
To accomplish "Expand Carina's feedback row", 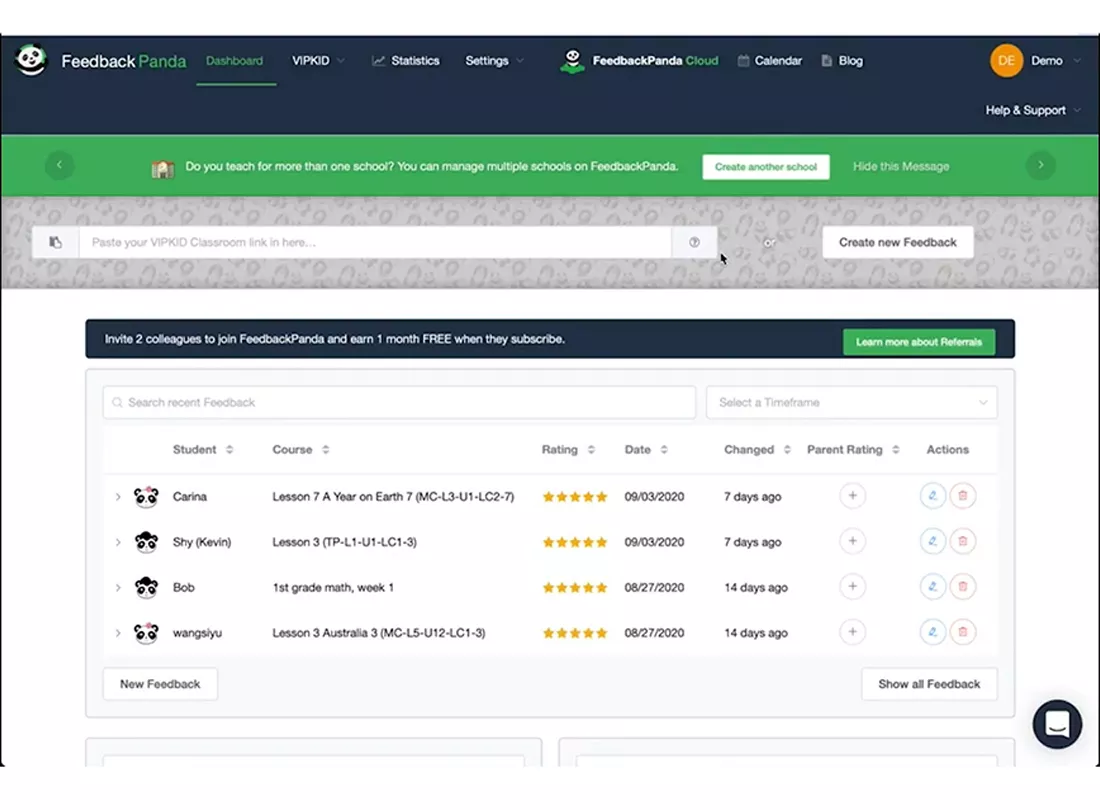I will pos(118,497).
